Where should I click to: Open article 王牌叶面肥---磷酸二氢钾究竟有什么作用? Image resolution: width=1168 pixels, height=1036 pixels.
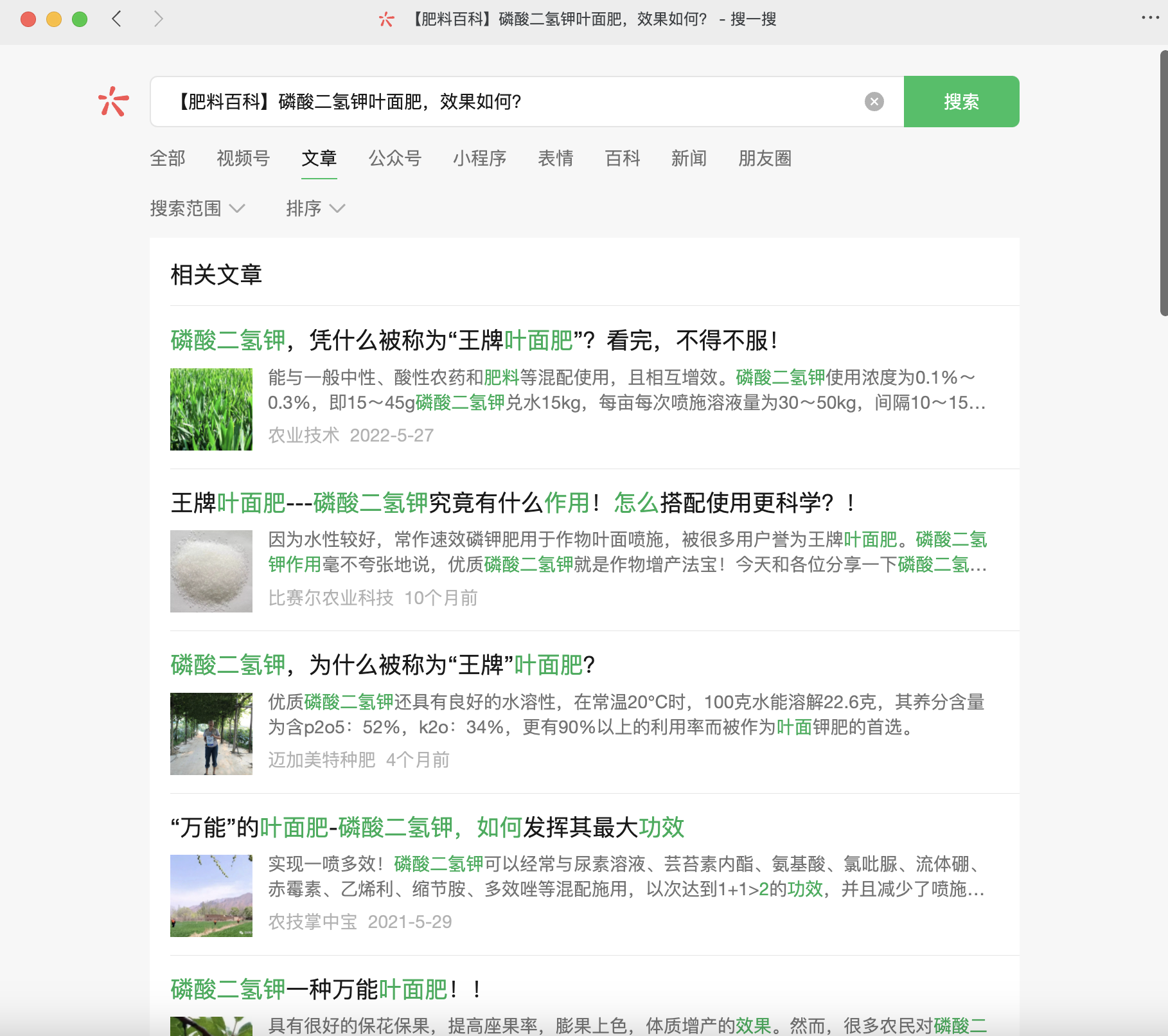click(x=513, y=503)
